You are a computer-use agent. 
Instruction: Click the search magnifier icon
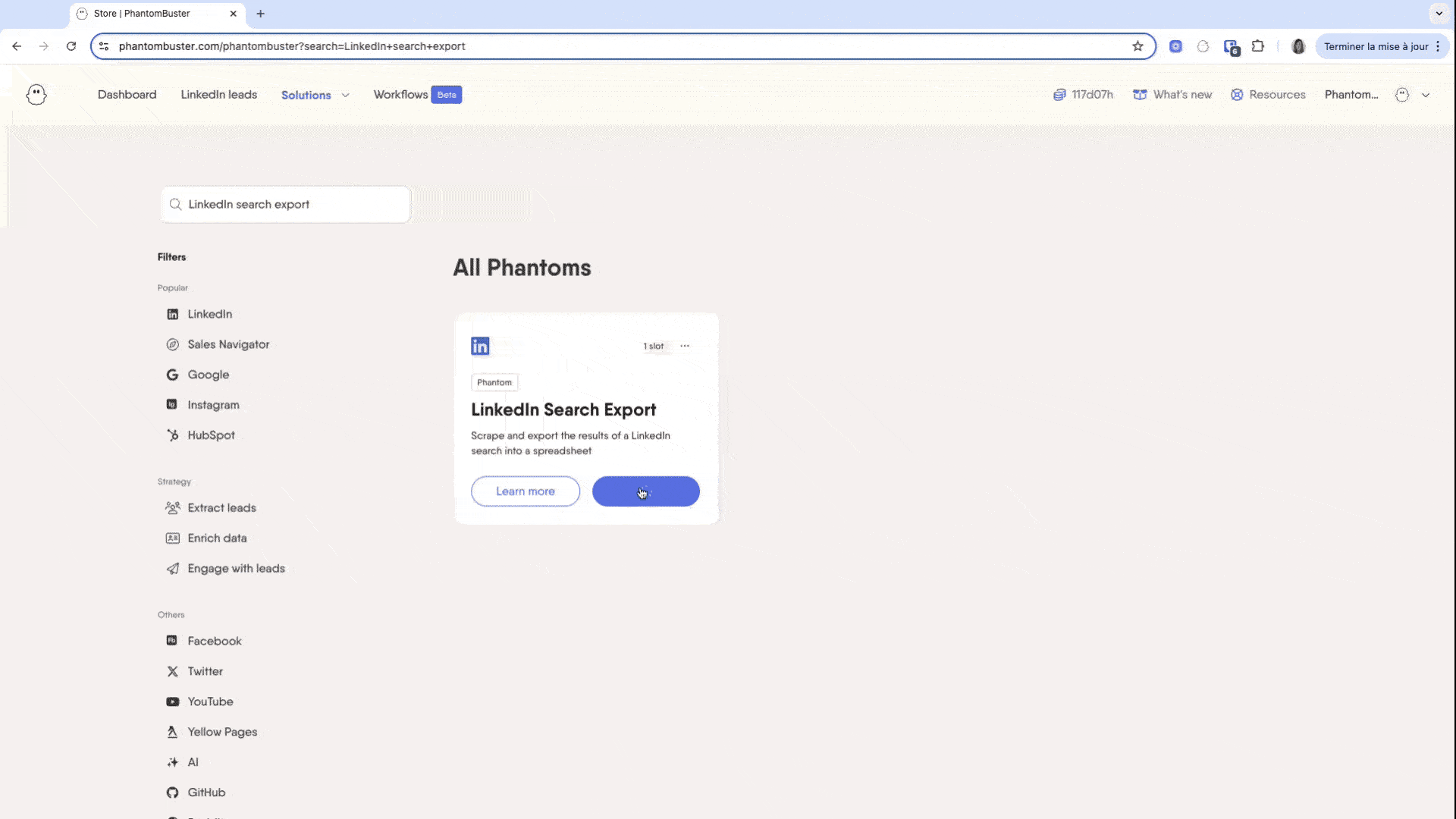click(175, 205)
